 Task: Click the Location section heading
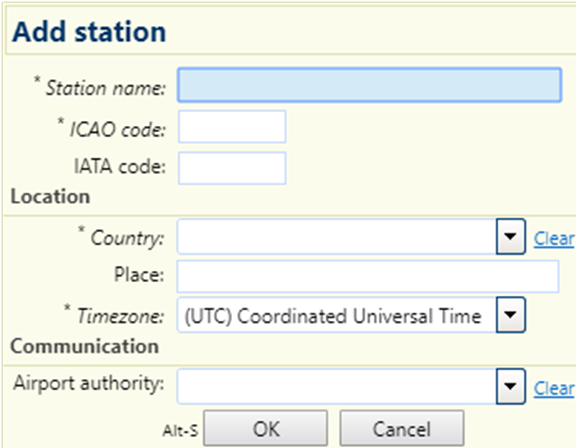click(50, 196)
